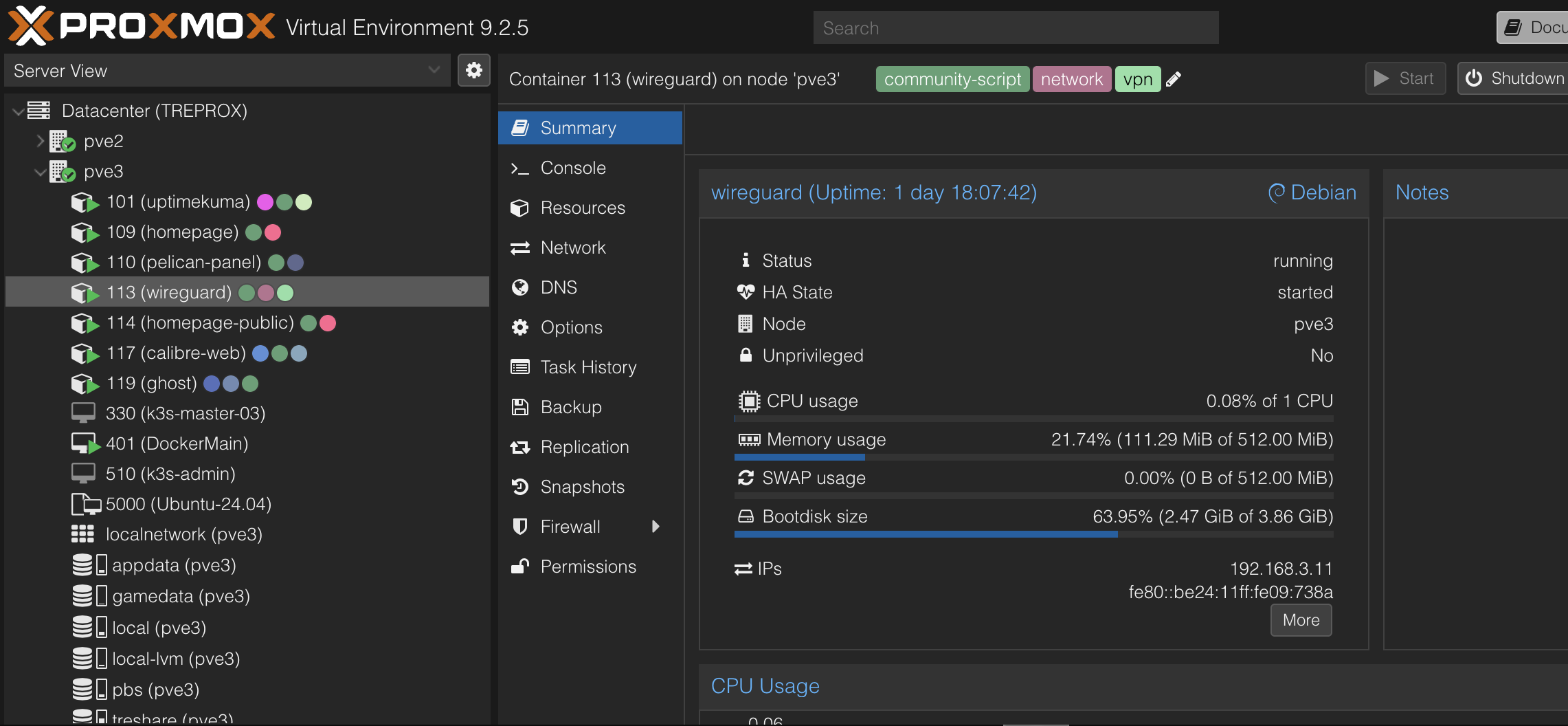Screen dimensions: 1568x726
Task: Click the CPU usage chip icon
Action: tap(749, 401)
